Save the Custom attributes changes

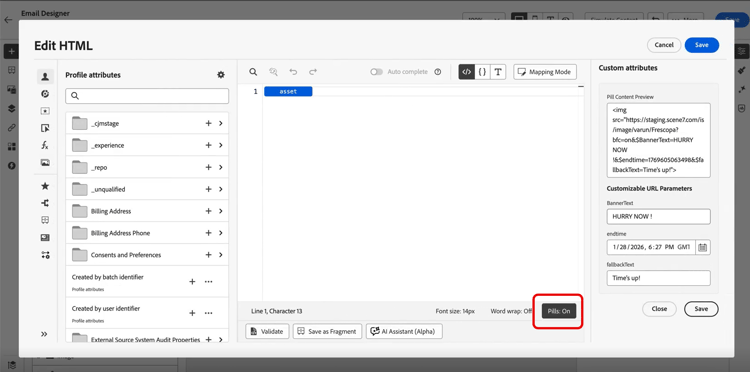[x=701, y=309]
